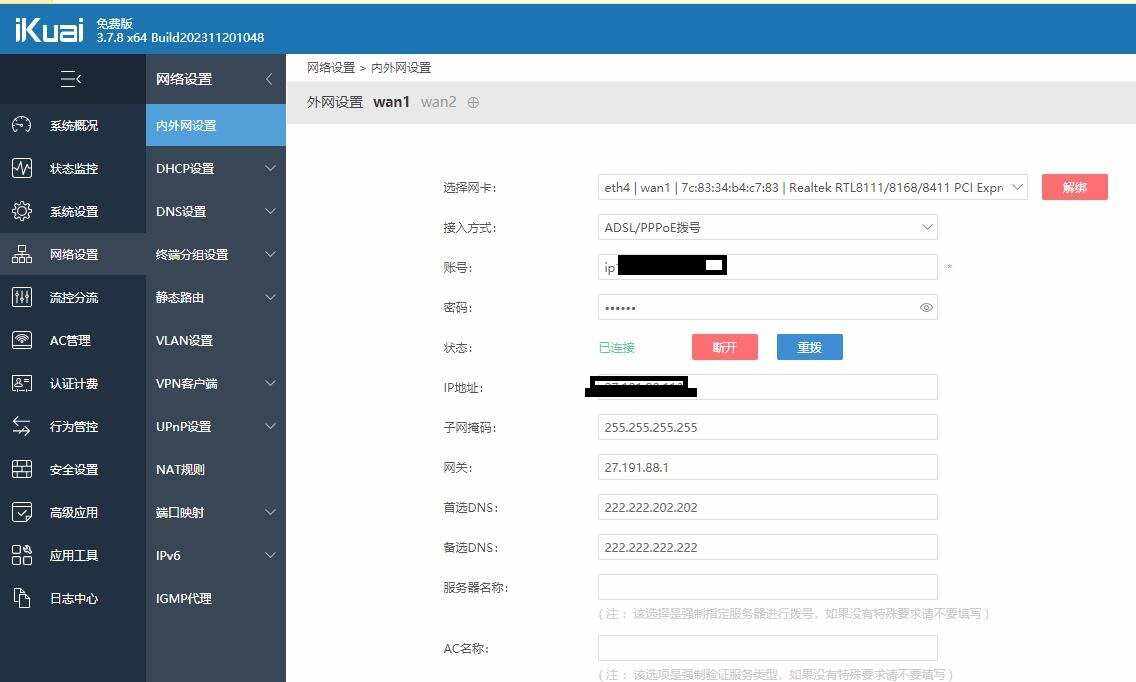Click the 网络设置 network icon
Viewport: 1136px width, 682px height.
[x=22, y=254]
